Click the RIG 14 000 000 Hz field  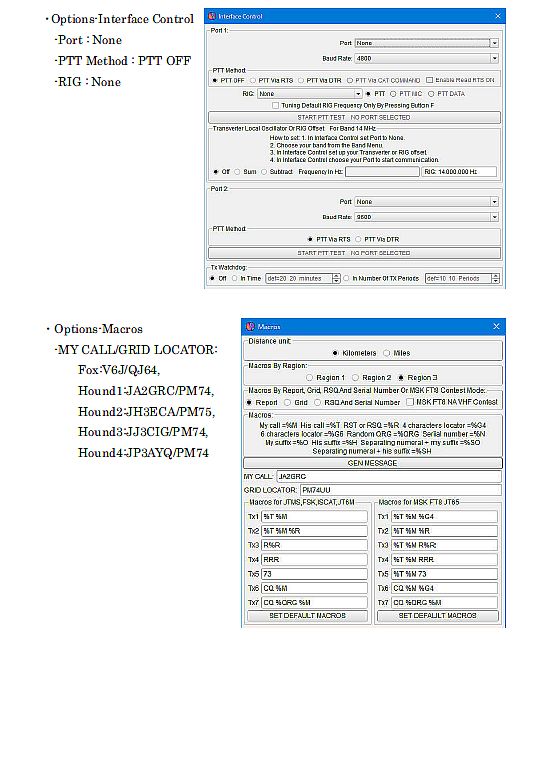[x=459, y=172]
